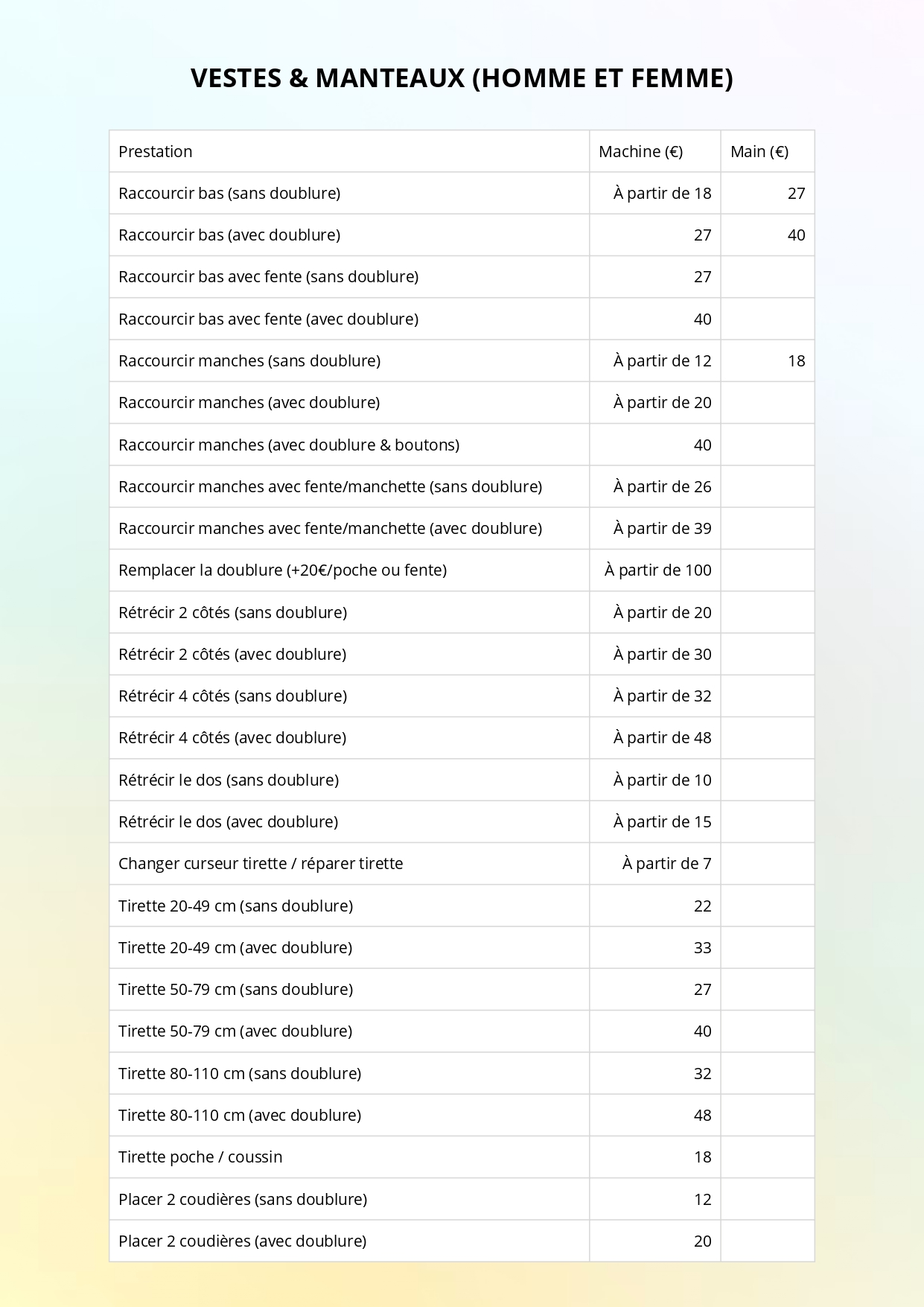
Task: Click row Rétrécir le dos (avec doublure)
Action: coord(462,821)
